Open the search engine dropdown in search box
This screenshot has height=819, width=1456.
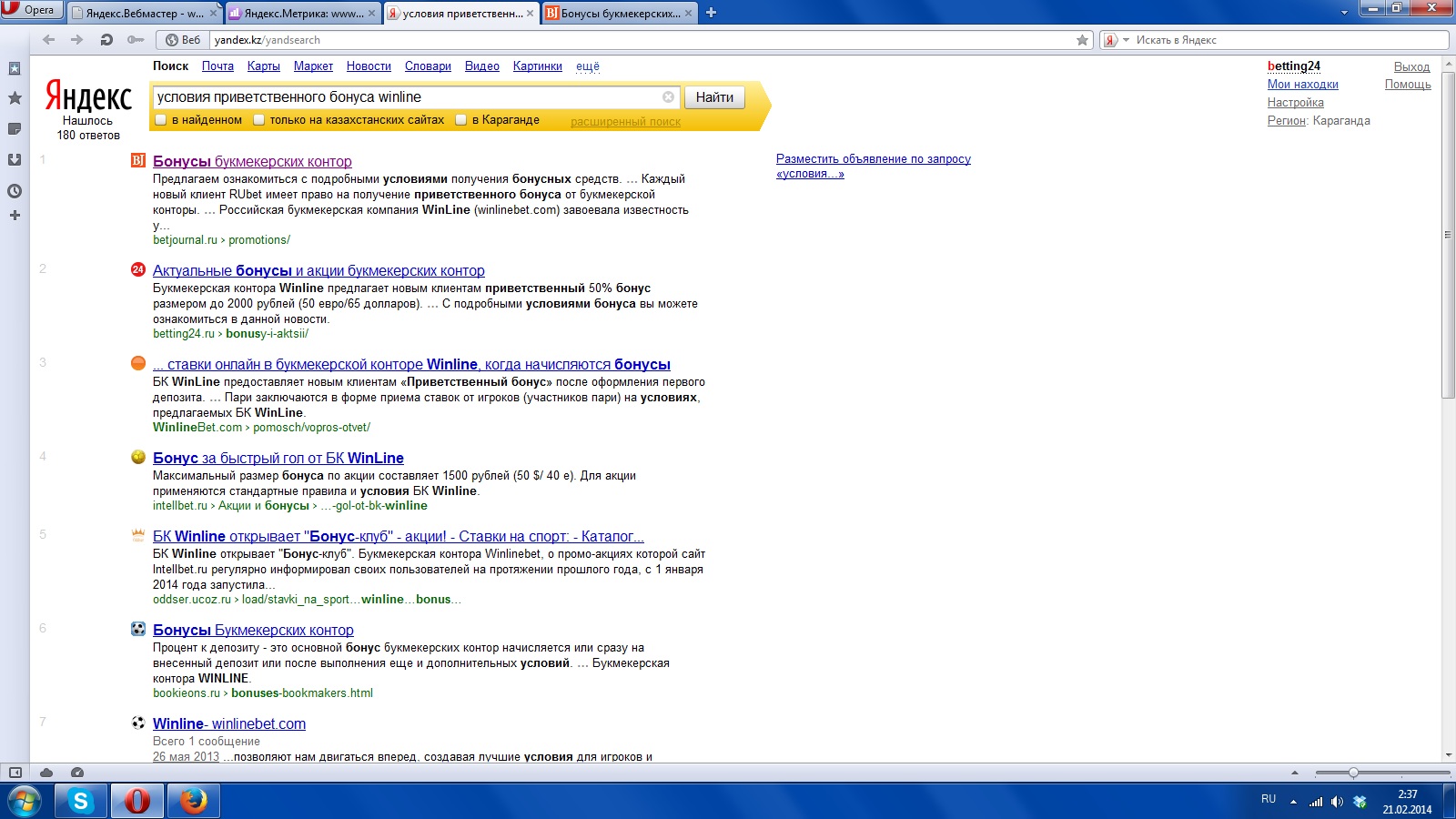click(x=1126, y=40)
